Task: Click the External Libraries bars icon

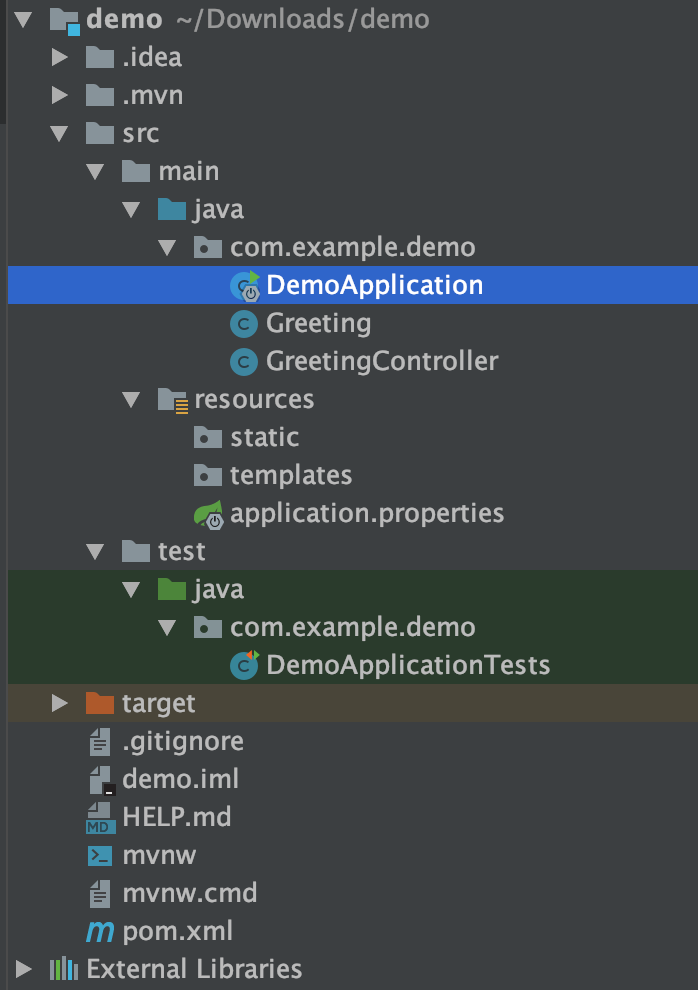Action: (64, 969)
